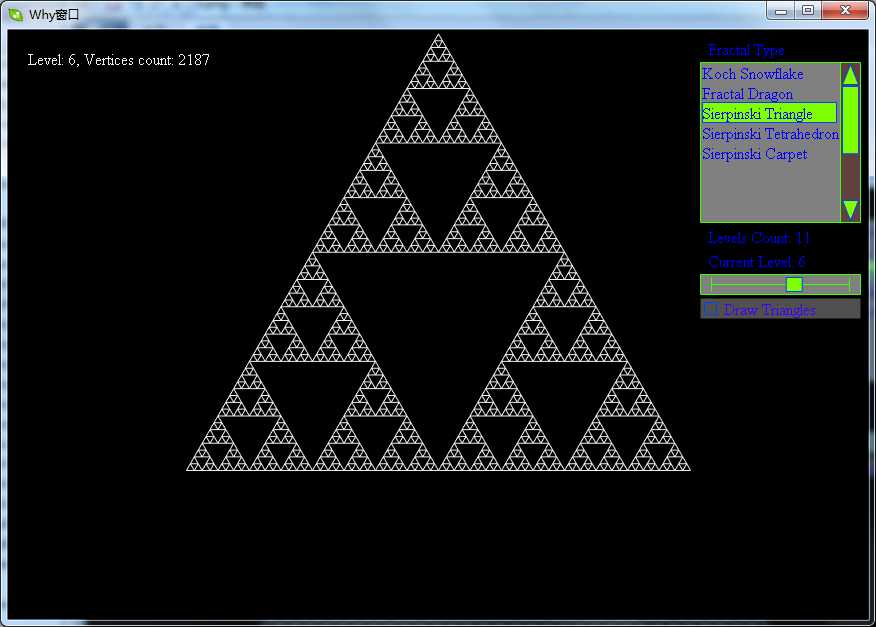Click the list scroll up arrow
This screenshot has height=627, width=876.
(x=850, y=75)
